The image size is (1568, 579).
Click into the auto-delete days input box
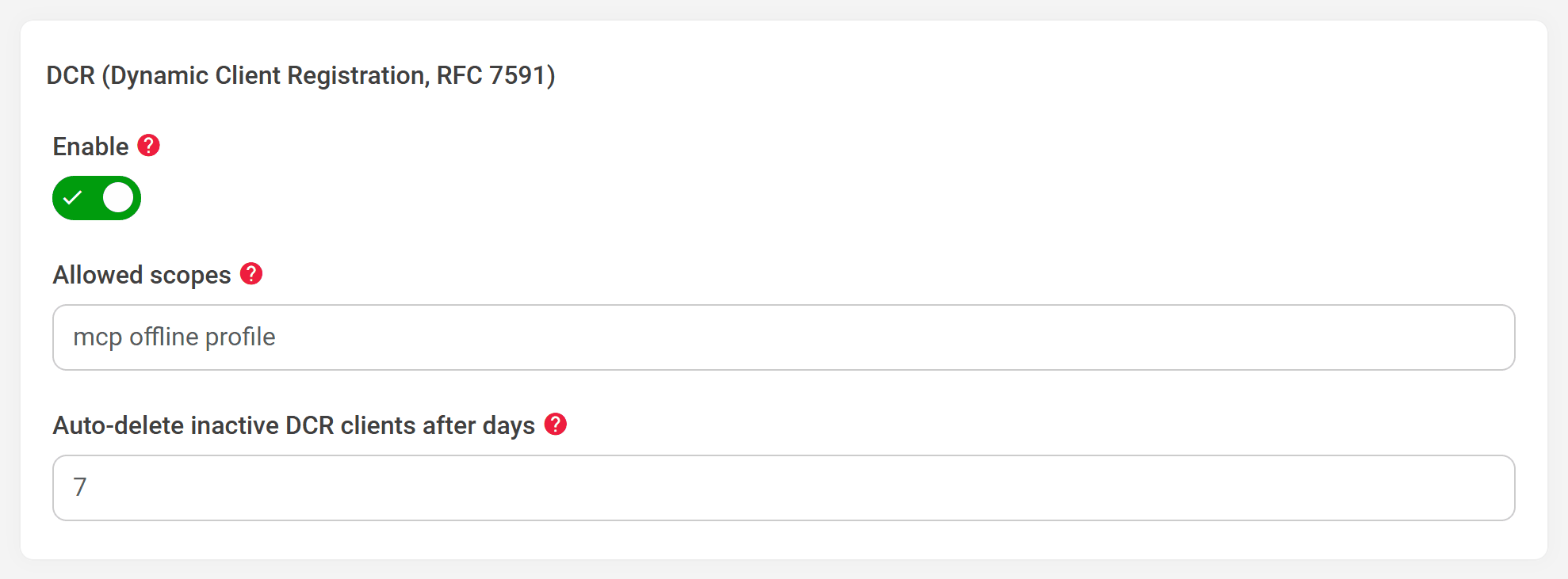coord(783,488)
